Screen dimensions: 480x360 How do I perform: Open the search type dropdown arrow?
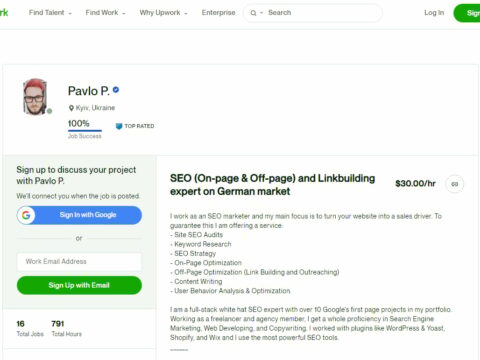(262, 13)
